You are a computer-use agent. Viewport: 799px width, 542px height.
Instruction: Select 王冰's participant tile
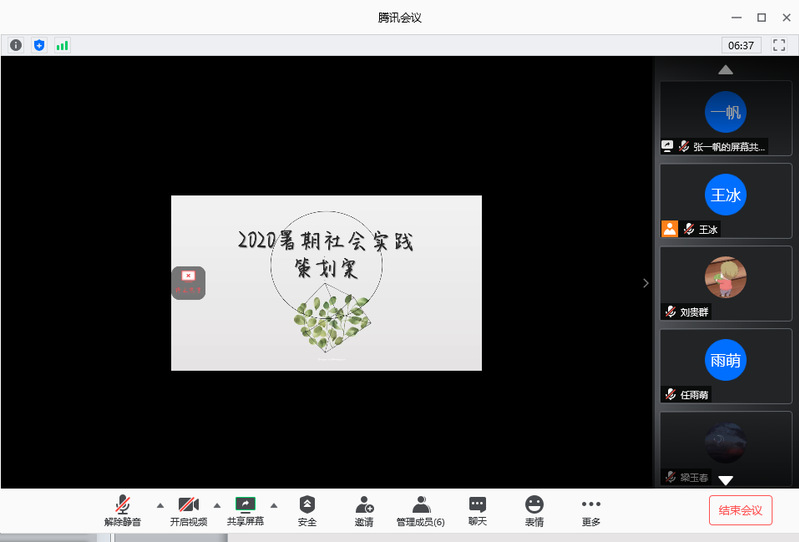[x=725, y=200]
